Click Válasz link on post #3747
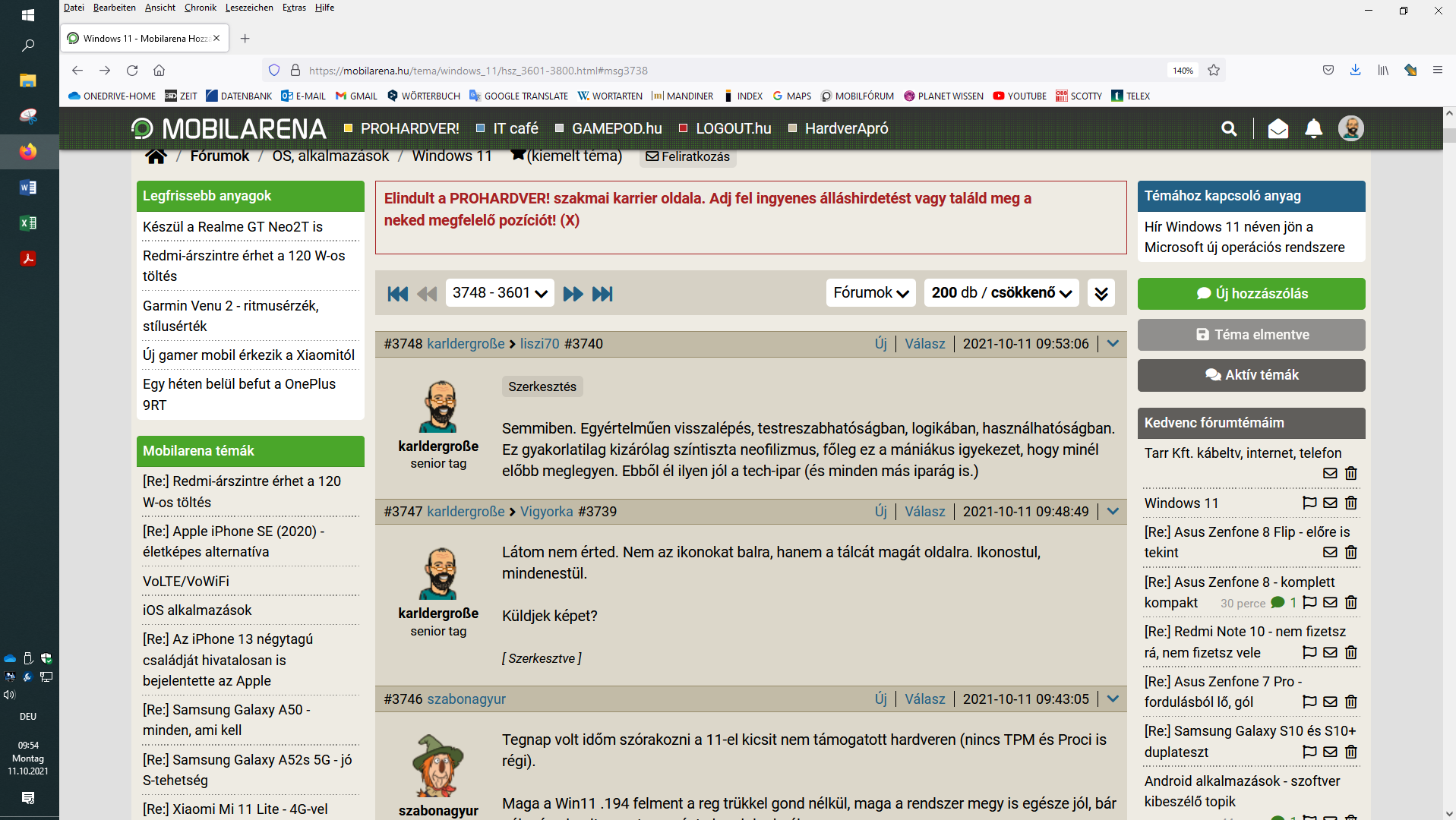1456x820 pixels. click(925, 511)
